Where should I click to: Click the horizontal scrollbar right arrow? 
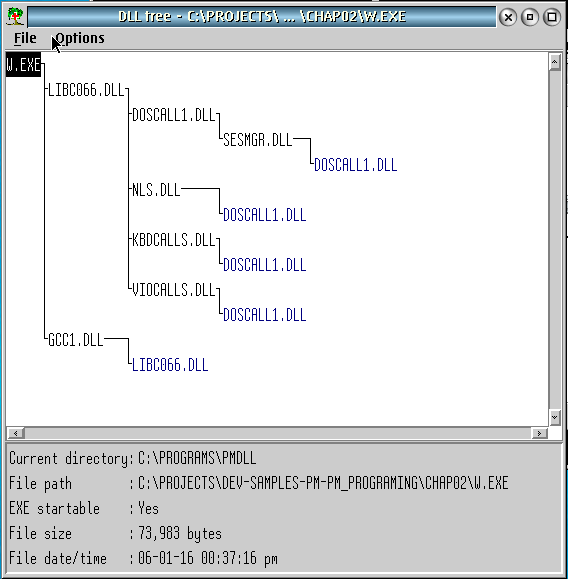click(539, 433)
